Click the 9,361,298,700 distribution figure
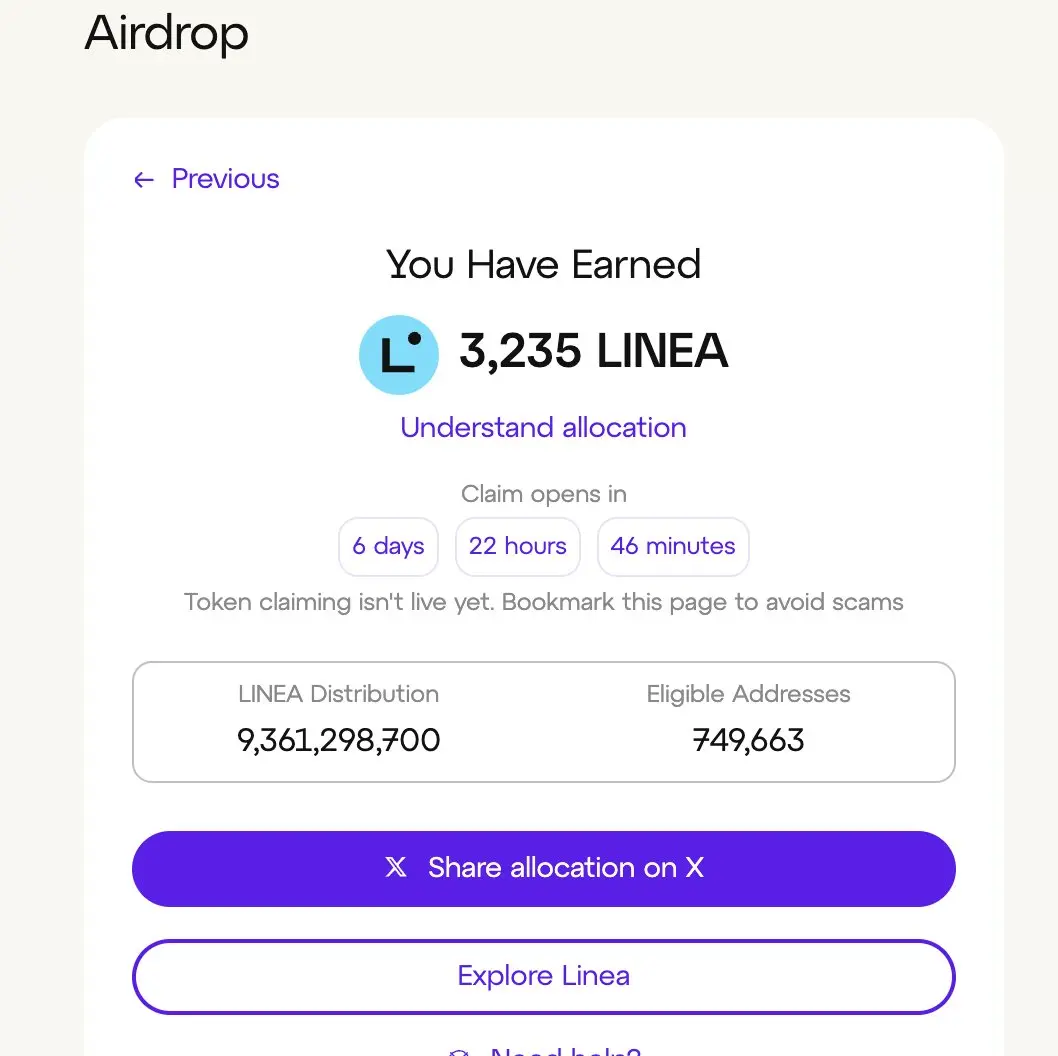Screen dimensions: 1058x1056 point(339,740)
